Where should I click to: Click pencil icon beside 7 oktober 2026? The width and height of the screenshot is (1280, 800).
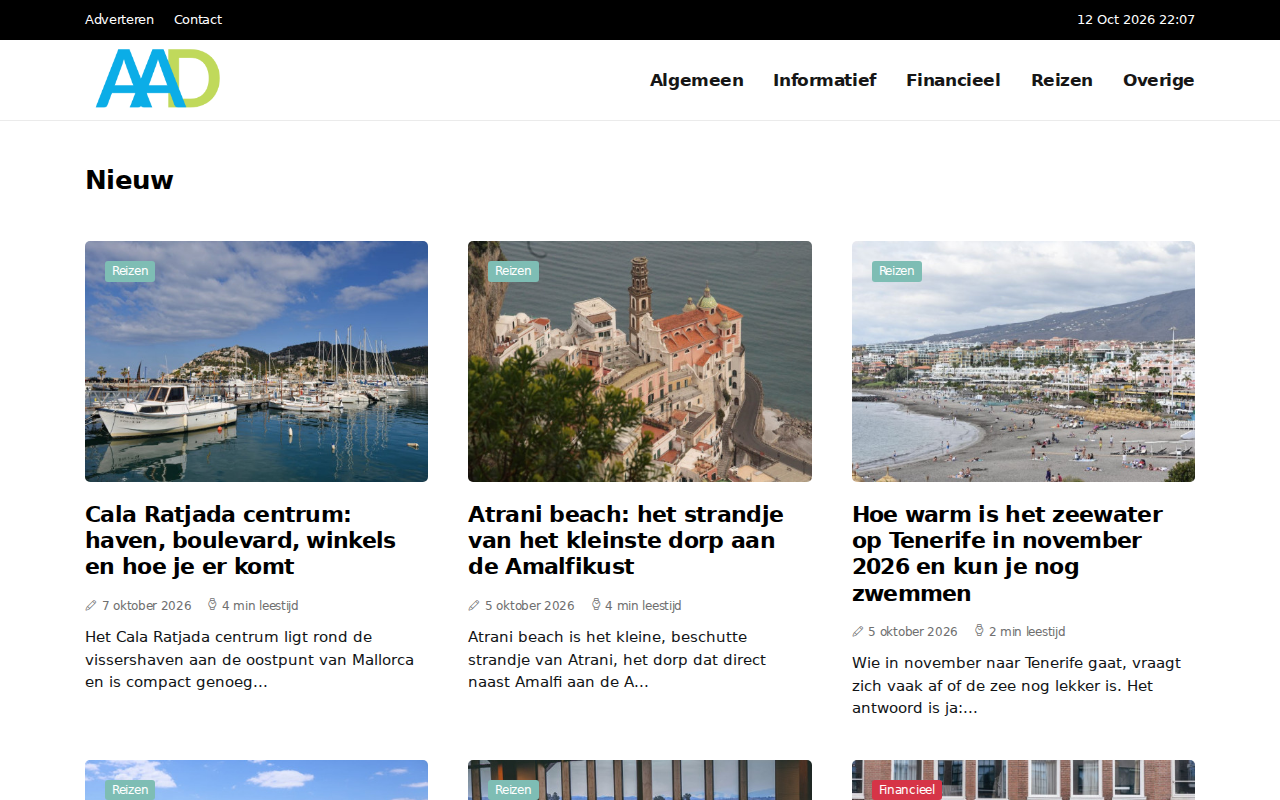pyautogui.click(x=91, y=605)
